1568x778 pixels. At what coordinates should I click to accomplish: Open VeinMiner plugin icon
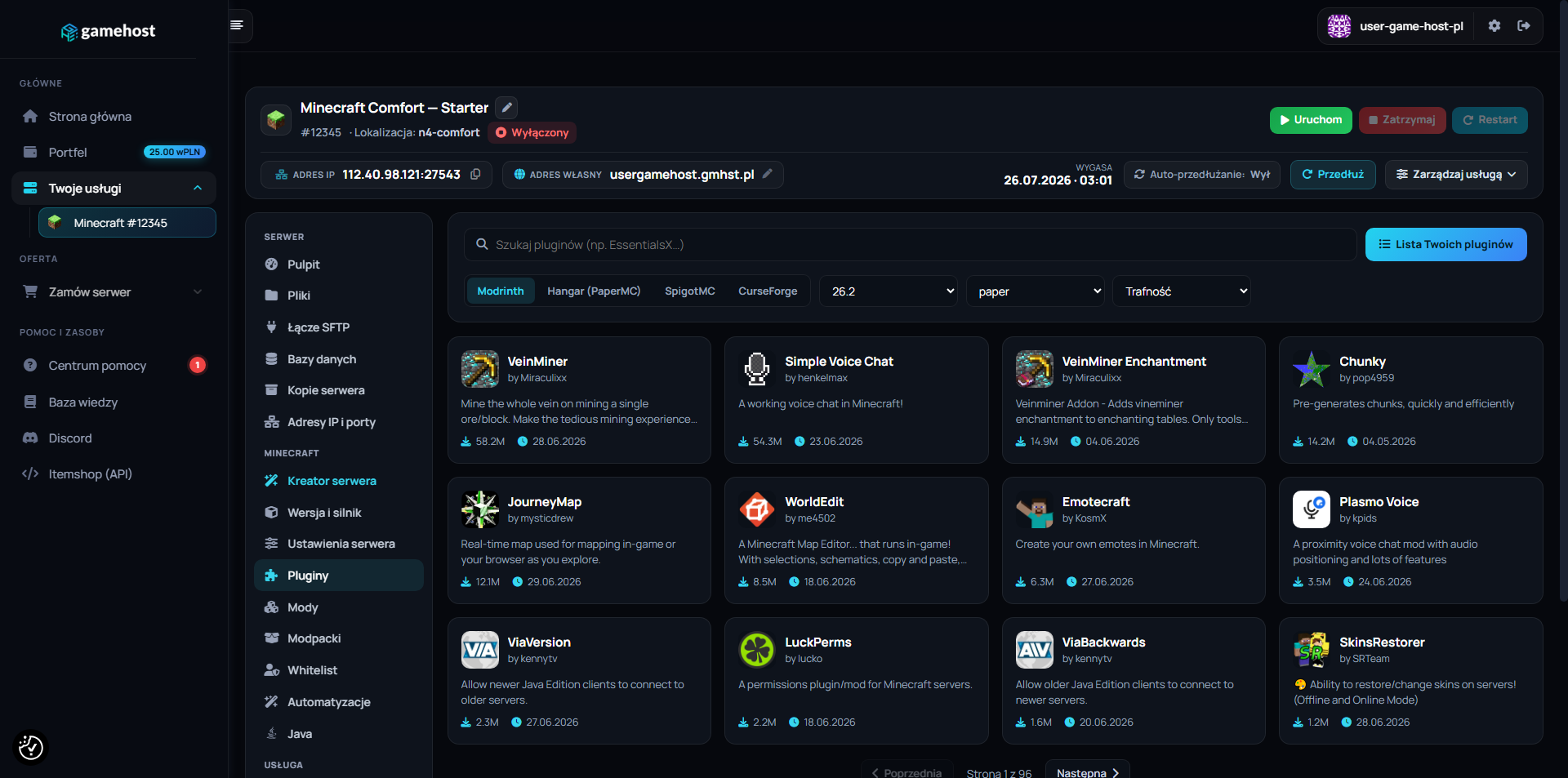pyautogui.click(x=479, y=369)
